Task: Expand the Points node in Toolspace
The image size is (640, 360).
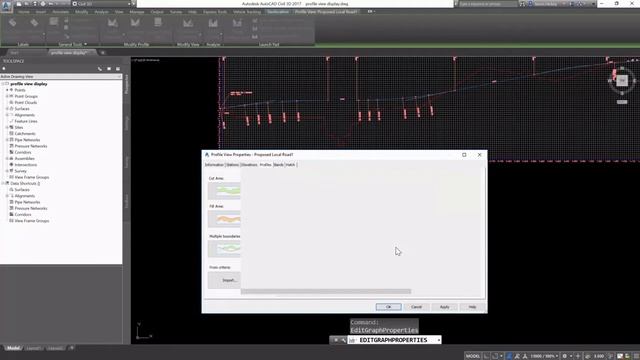Action: click(7, 90)
